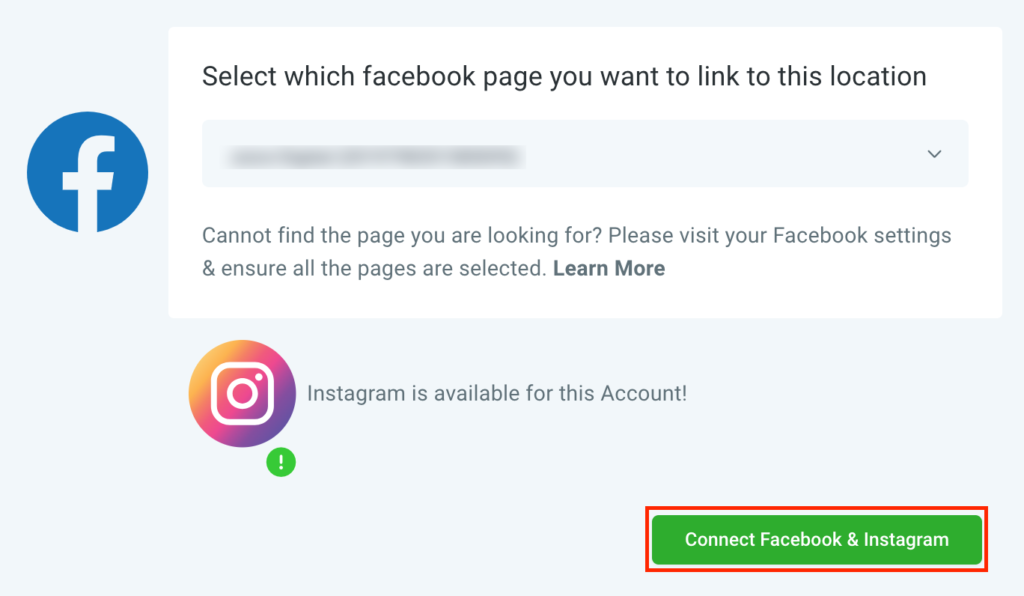This screenshot has width=1024, height=596.
Task: Click the blue Facebook logo icon
Action: 88,172
